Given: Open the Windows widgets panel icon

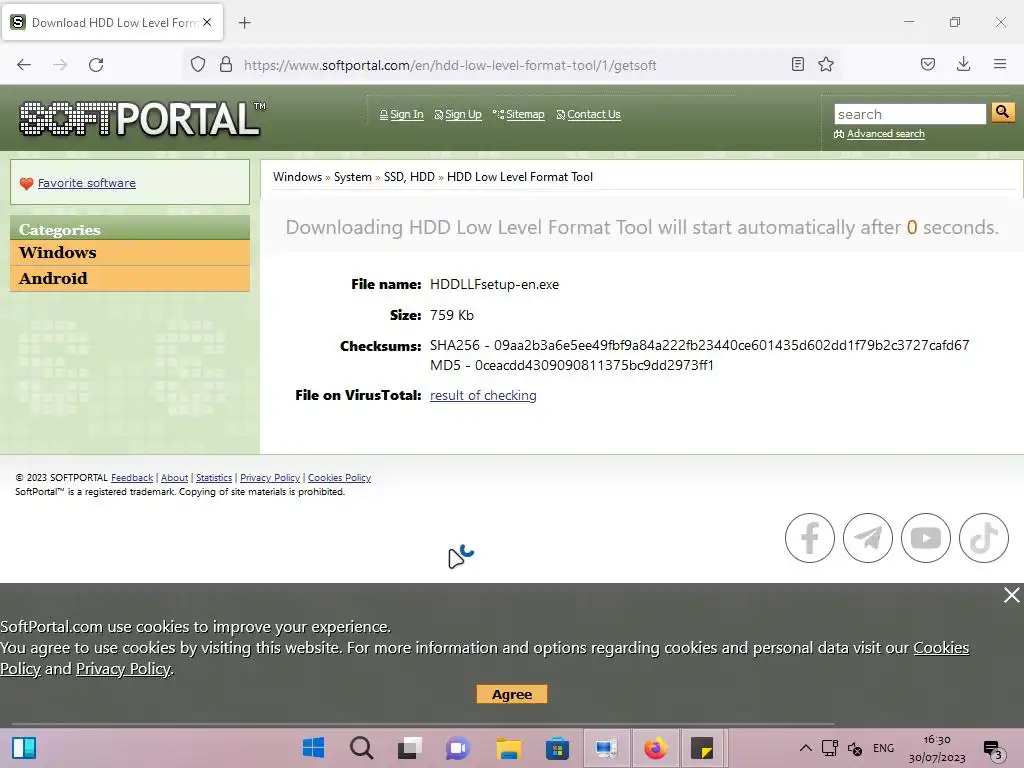Looking at the screenshot, I should (24, 748).
